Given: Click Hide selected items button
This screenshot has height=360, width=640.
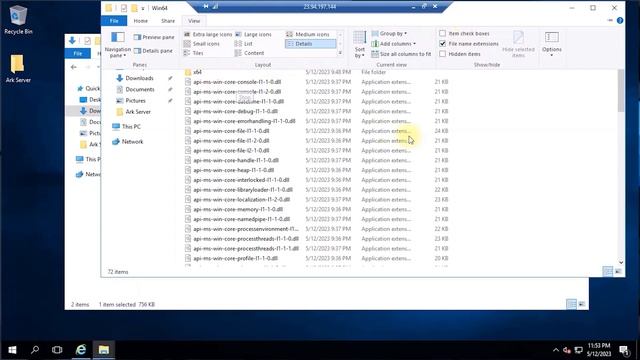Looking at the screenshot, I should pyautogui.click(x=518, y=44).
